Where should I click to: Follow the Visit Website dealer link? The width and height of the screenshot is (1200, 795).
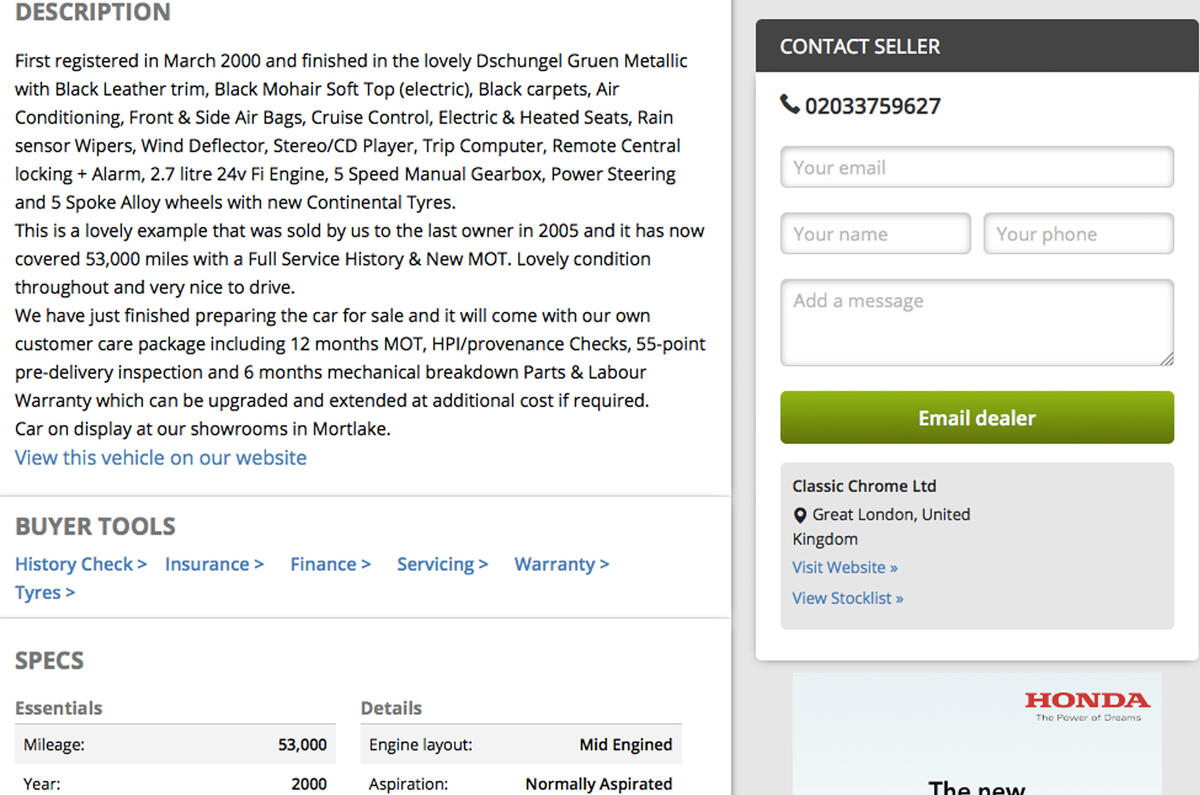pos(844,567)
